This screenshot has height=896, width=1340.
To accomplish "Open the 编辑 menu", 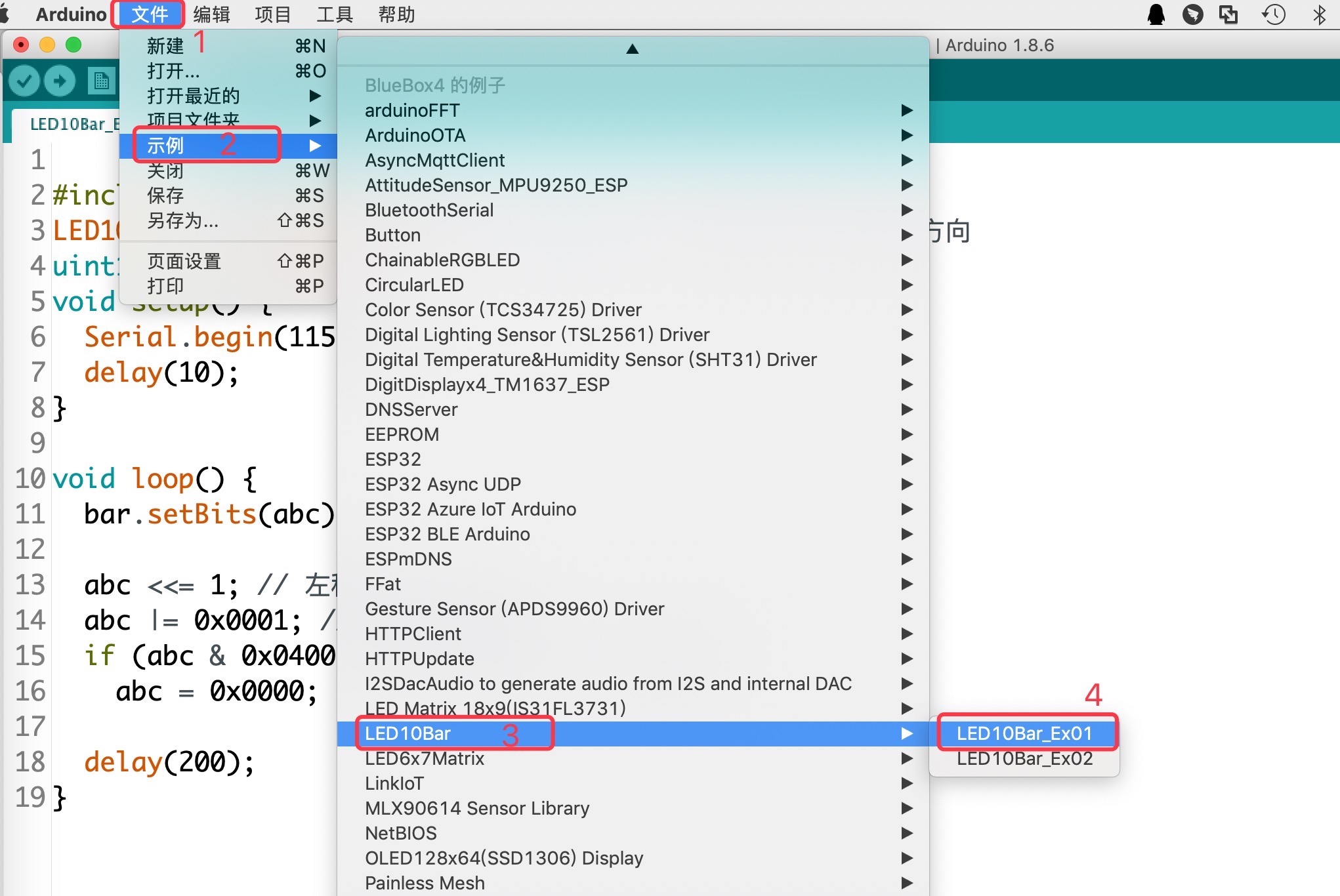I will click(x=212, y=14).
